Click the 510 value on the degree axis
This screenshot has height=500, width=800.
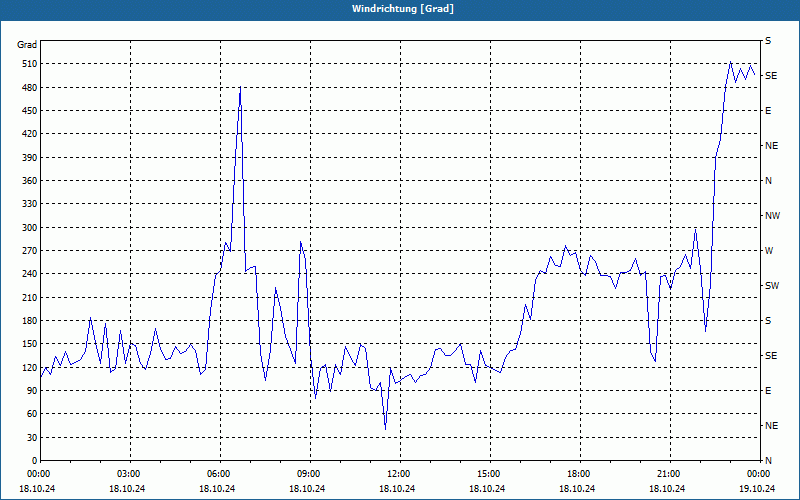[30, 64]
